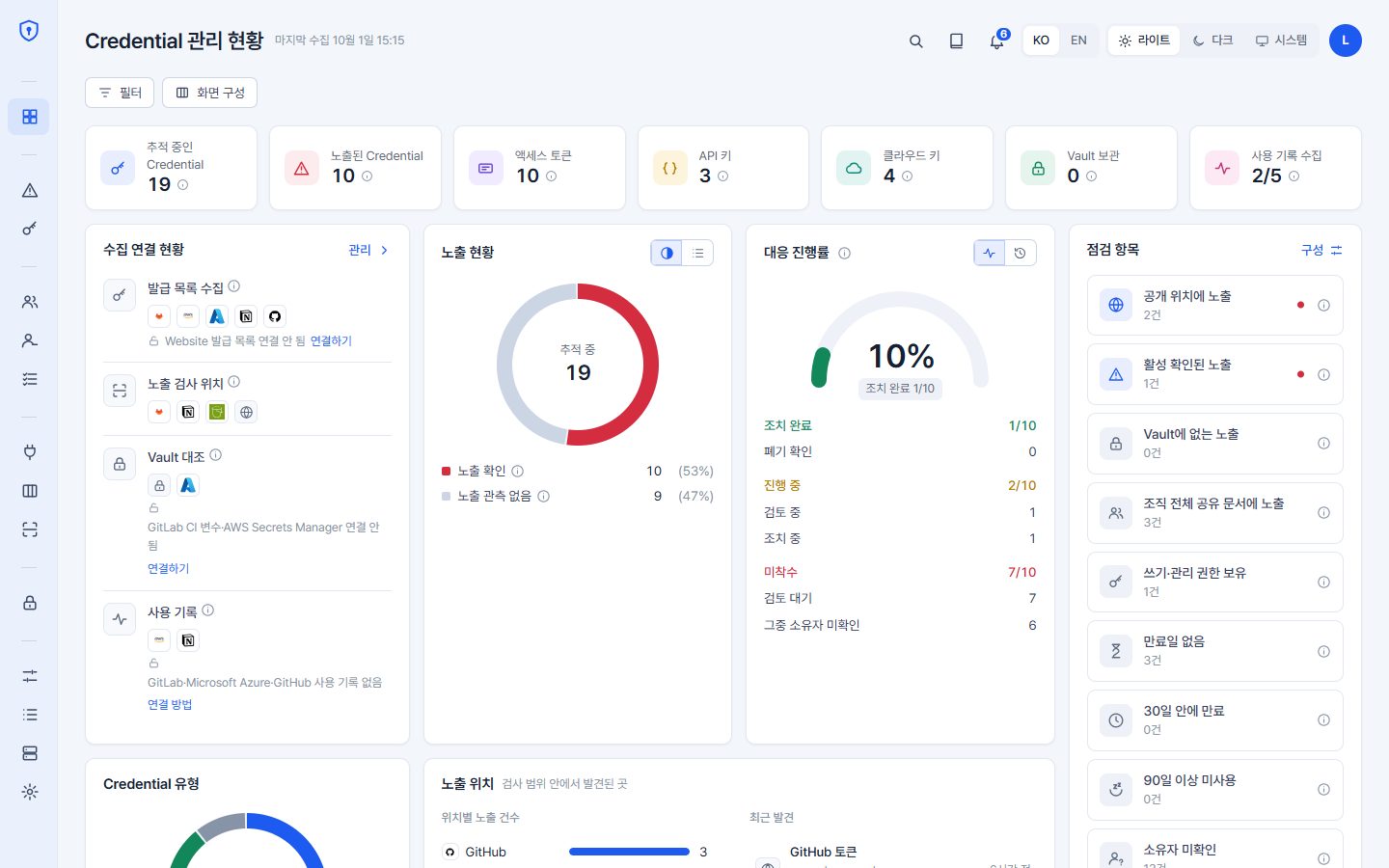Click the user avatar L
The height and width of the screenshot is (868, 1389).
pyautogui.click(x=1345, y=41)
